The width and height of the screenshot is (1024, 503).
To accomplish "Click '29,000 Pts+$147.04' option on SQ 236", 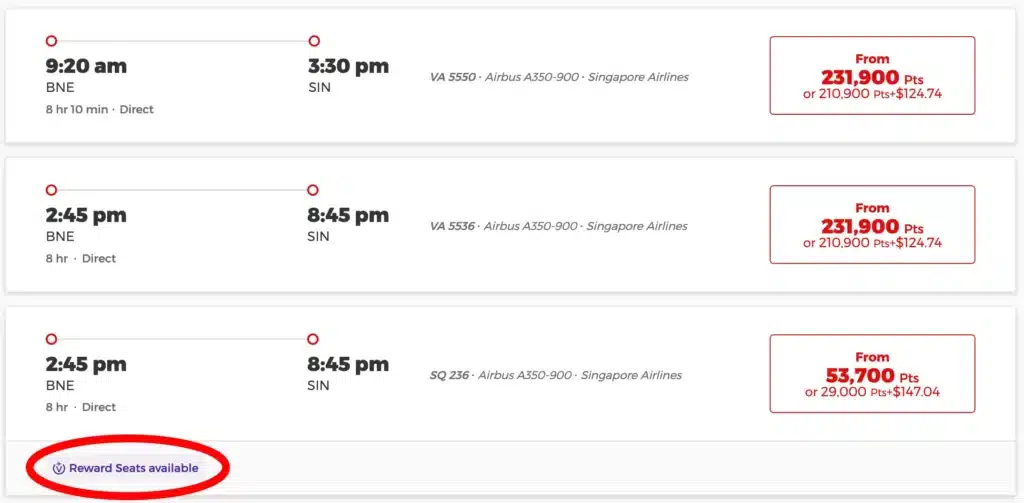I will (872, 392).
